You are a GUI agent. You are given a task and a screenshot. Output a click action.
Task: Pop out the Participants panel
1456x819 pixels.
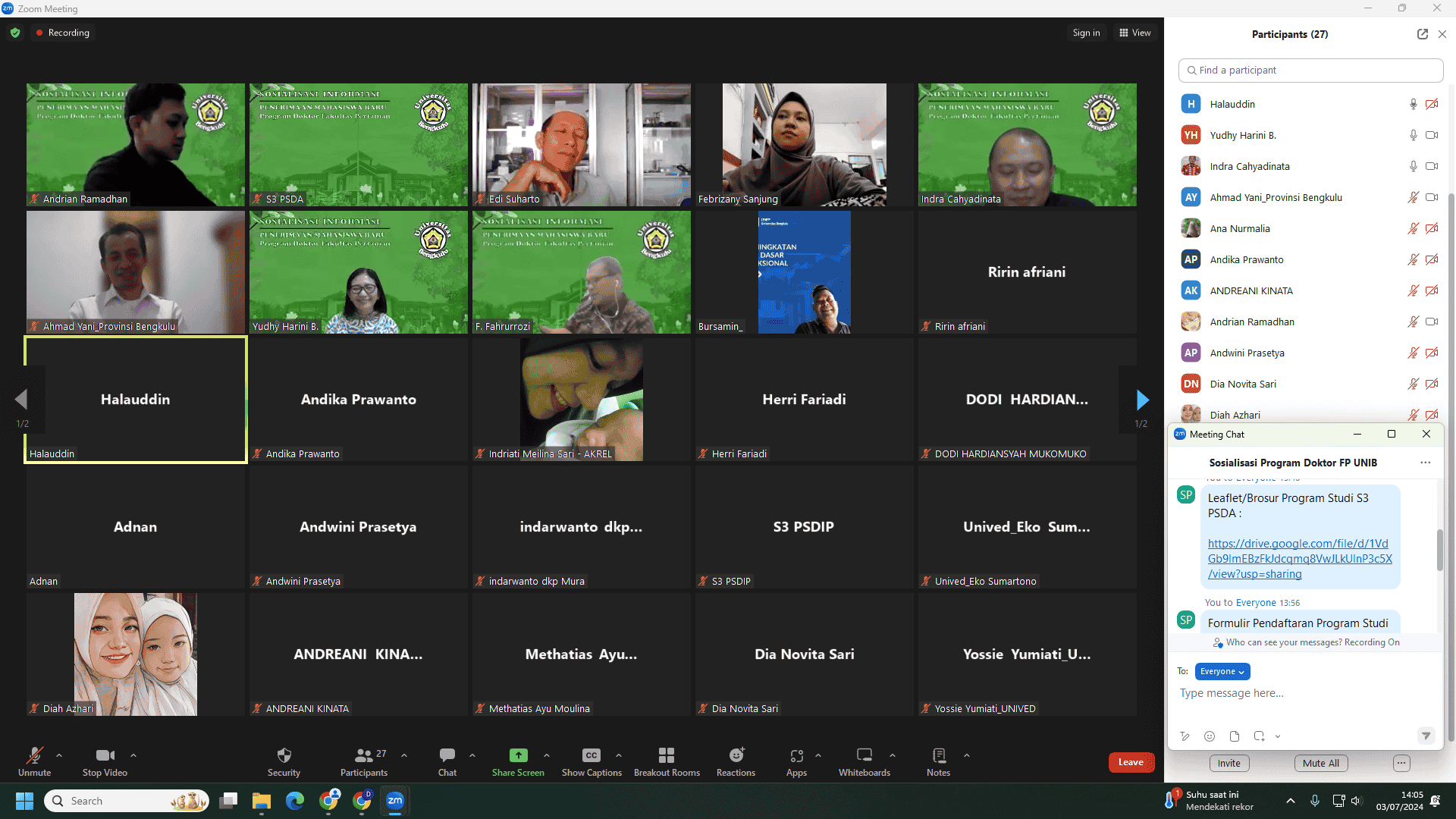click(x=1422, y=34)
